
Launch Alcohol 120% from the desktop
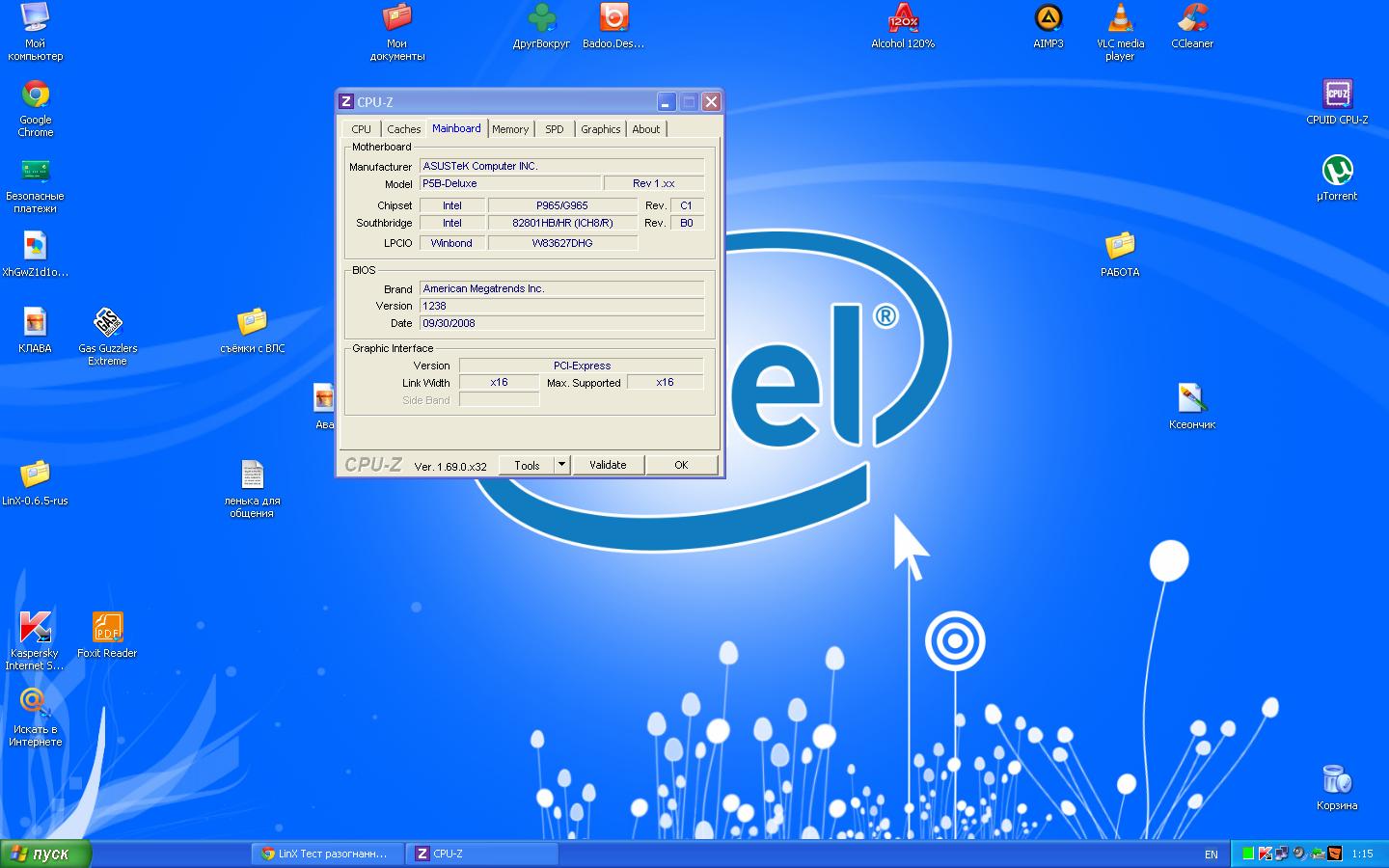(903, 26)
